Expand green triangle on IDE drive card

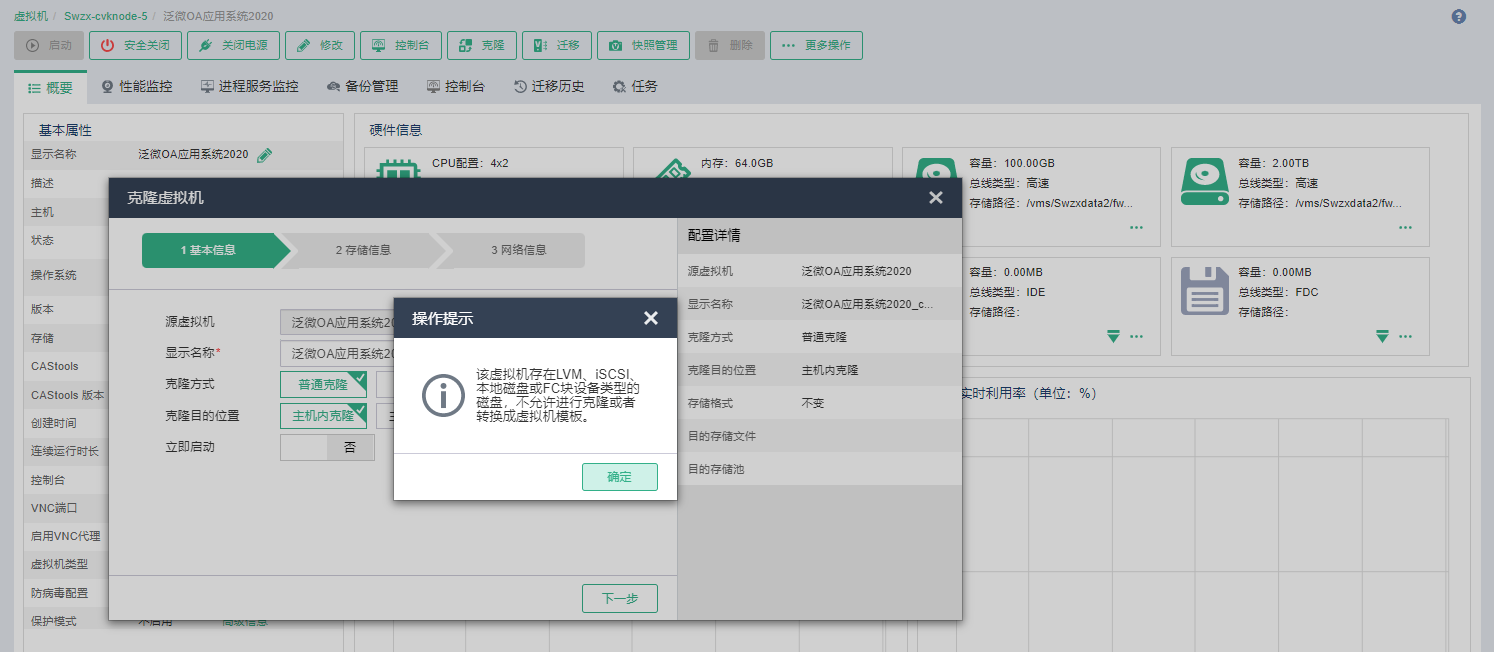tap(1113, 336)
